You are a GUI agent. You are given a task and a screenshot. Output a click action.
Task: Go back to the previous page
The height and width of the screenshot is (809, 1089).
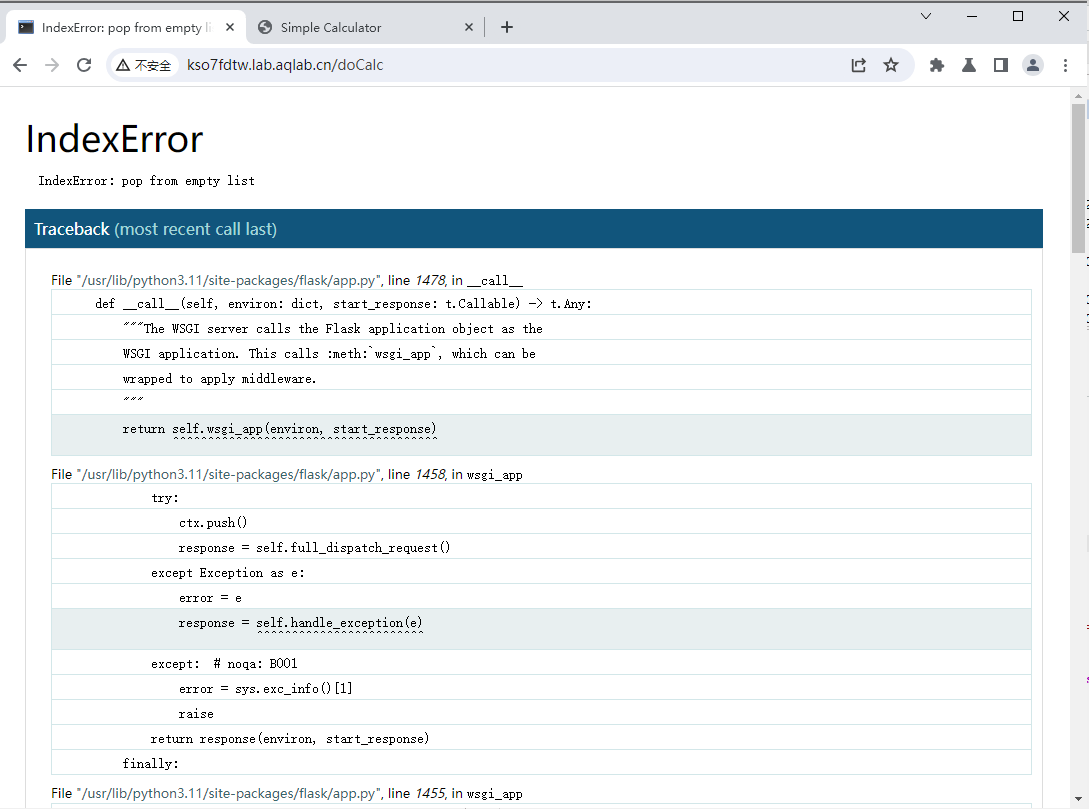20,65
